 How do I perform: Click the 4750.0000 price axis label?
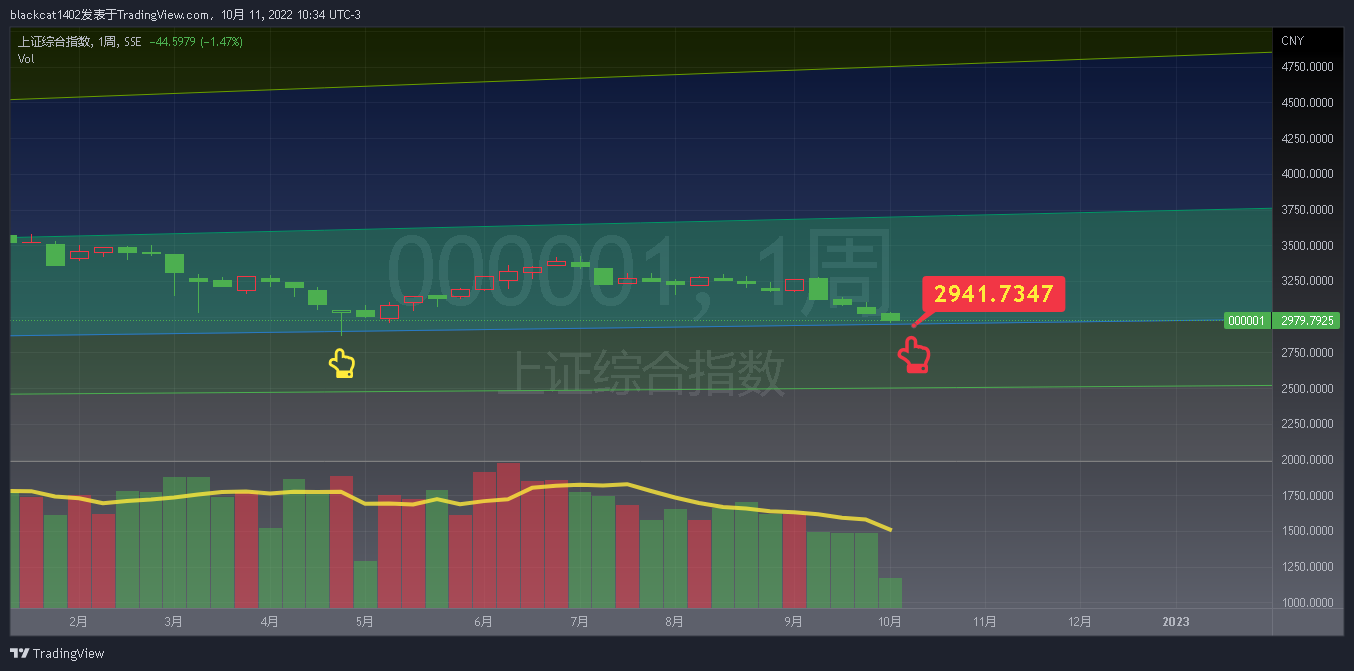click(1308, 67)
